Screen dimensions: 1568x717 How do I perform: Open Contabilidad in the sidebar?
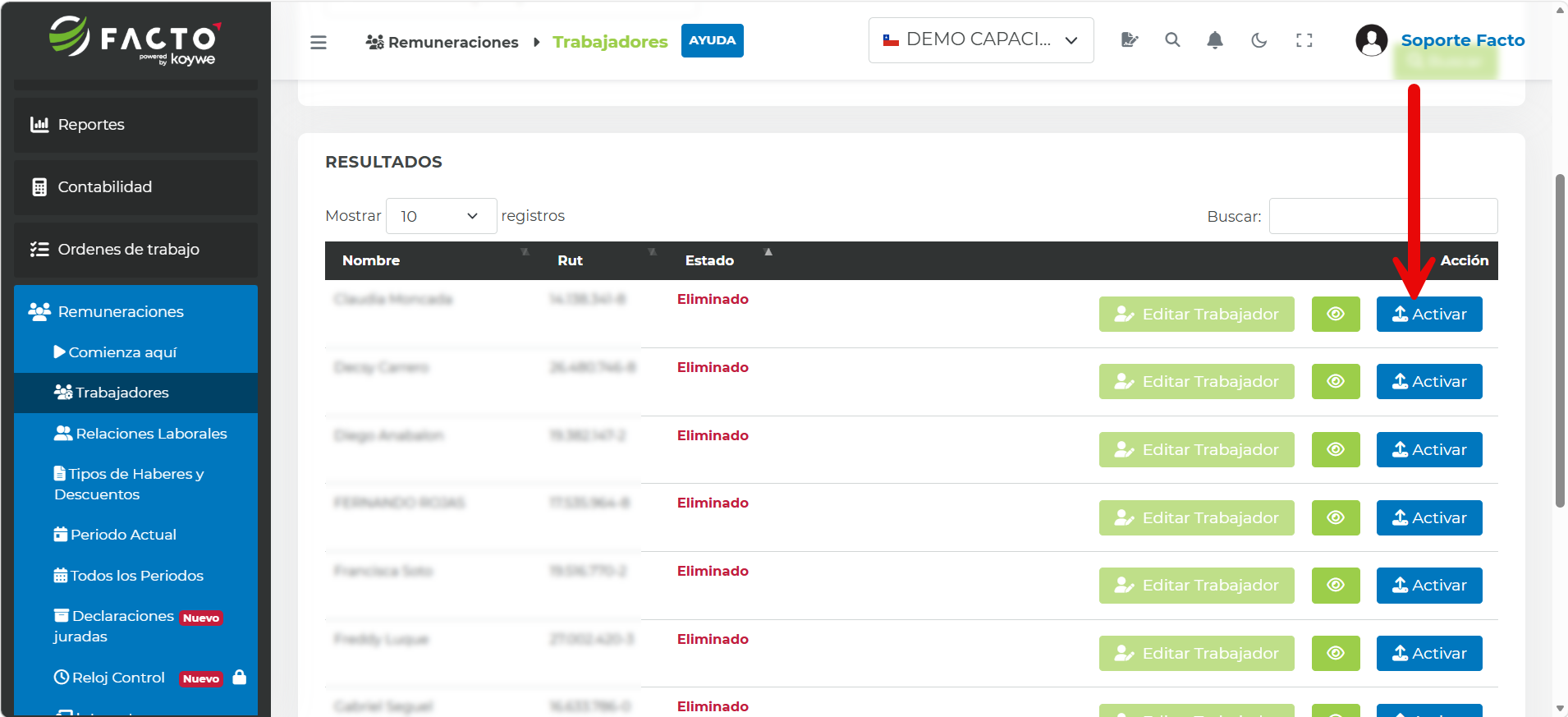click(135, 187)
